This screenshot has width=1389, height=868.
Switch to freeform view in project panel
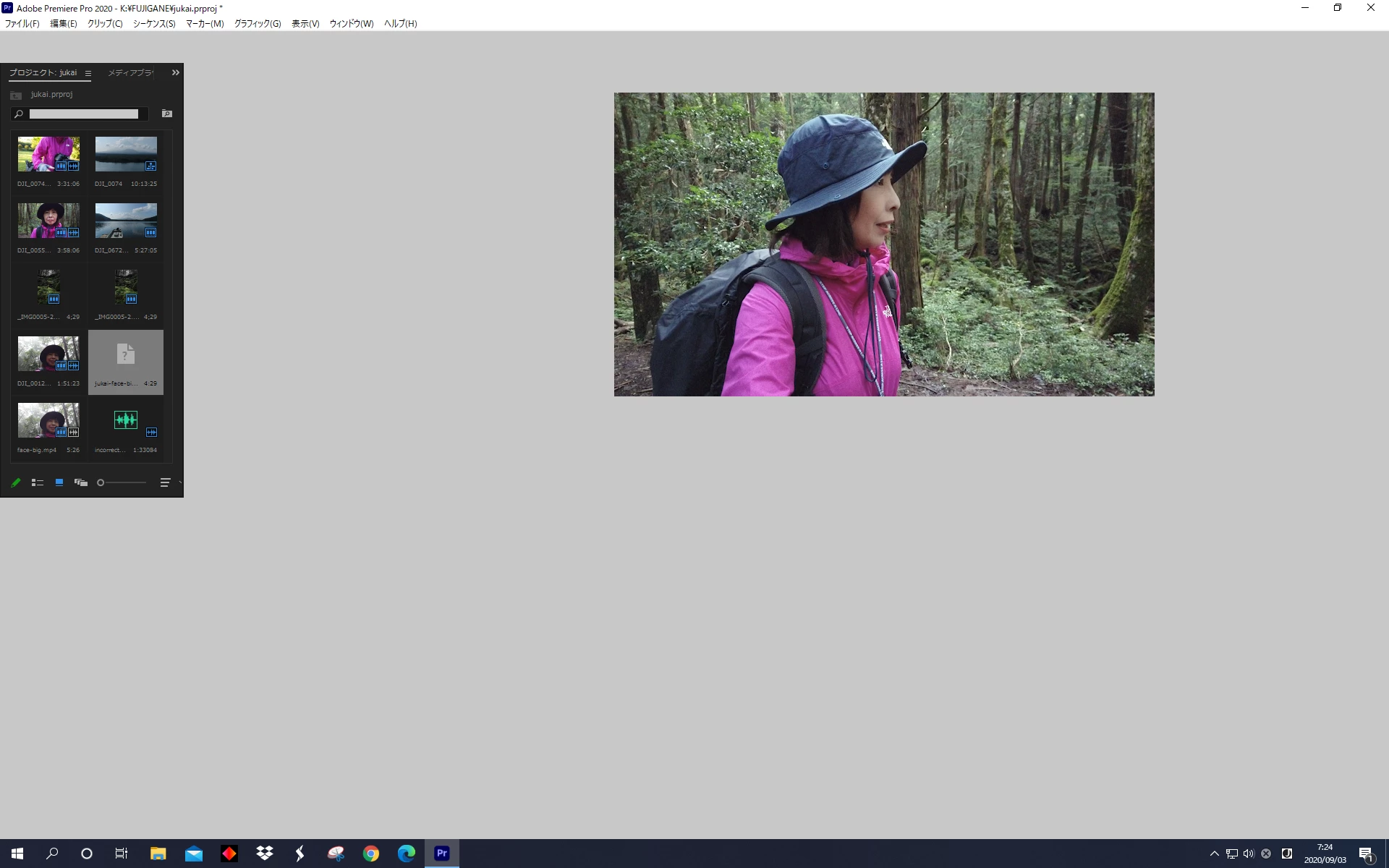pos(81,482)
